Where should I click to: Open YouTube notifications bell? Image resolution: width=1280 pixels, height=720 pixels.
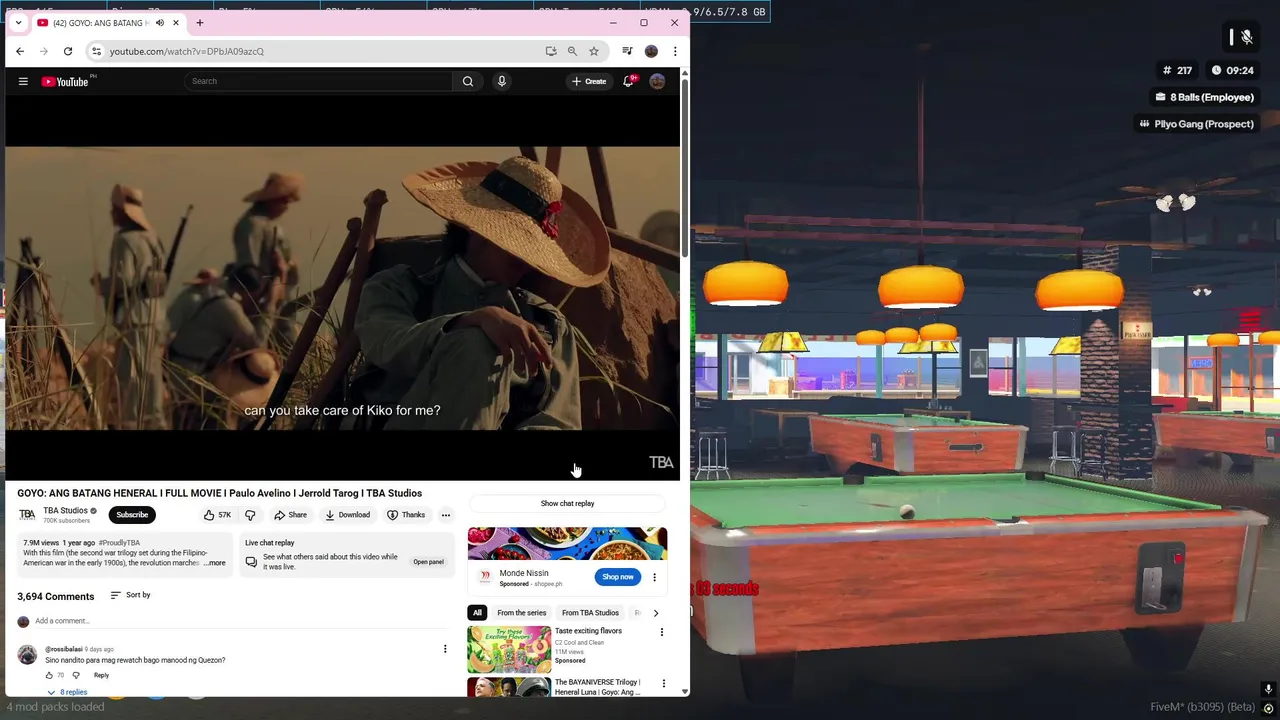tap(628, 81)
